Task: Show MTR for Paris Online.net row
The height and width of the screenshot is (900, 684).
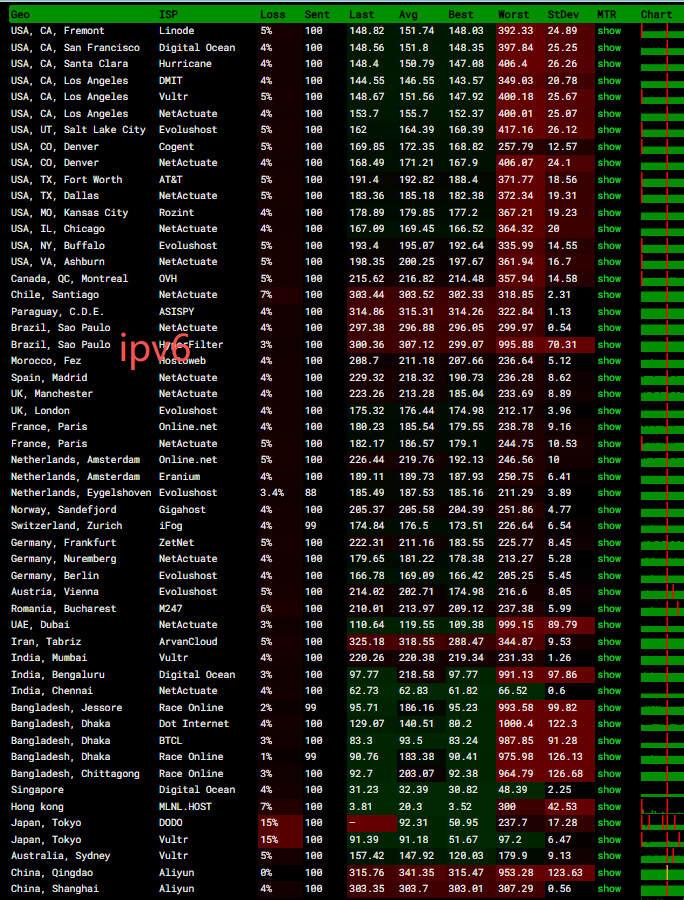Action: [x=609, y=427]
